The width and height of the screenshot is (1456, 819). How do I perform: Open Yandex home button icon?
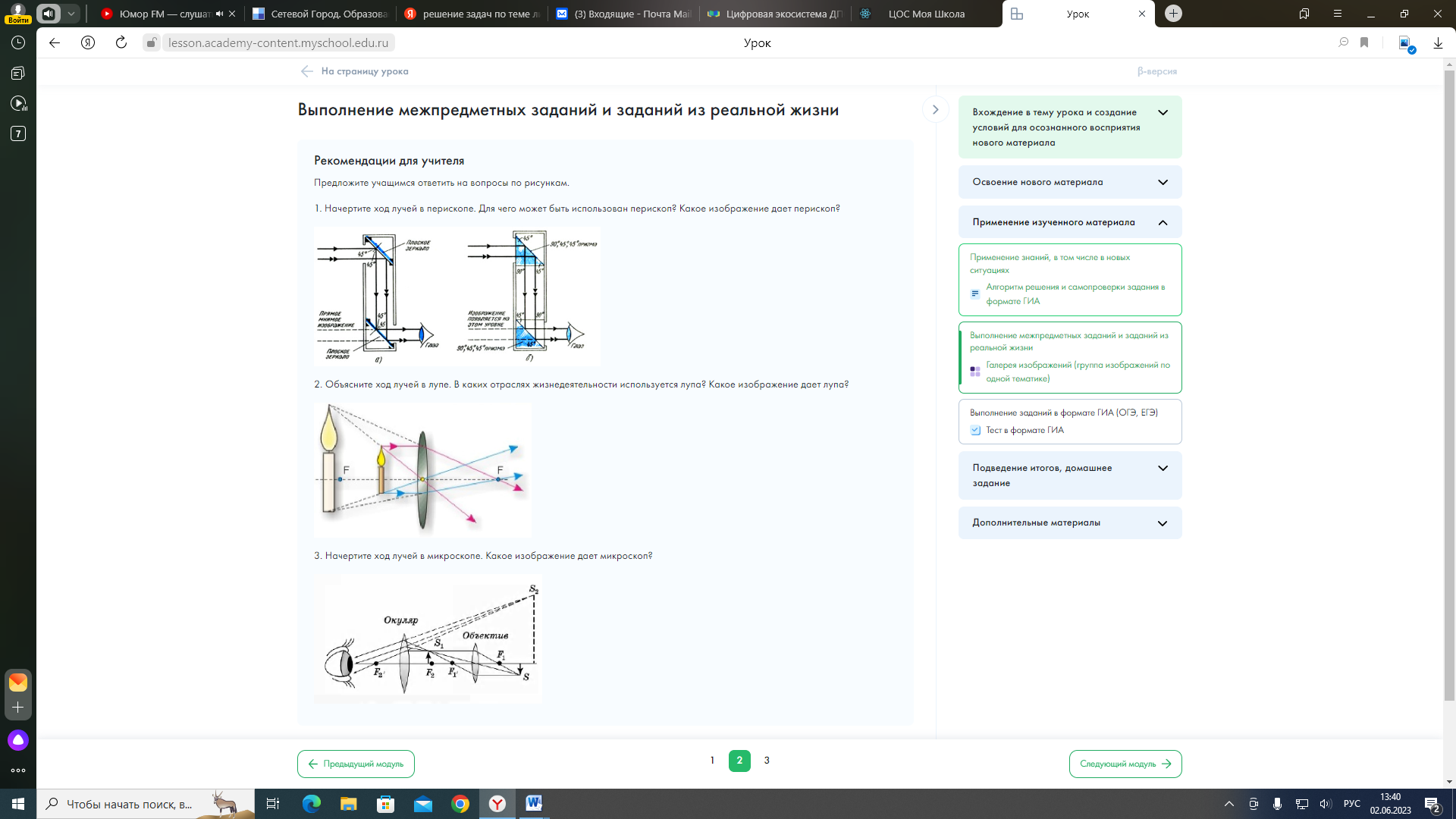pyautogui.click(x=88, y=43)
